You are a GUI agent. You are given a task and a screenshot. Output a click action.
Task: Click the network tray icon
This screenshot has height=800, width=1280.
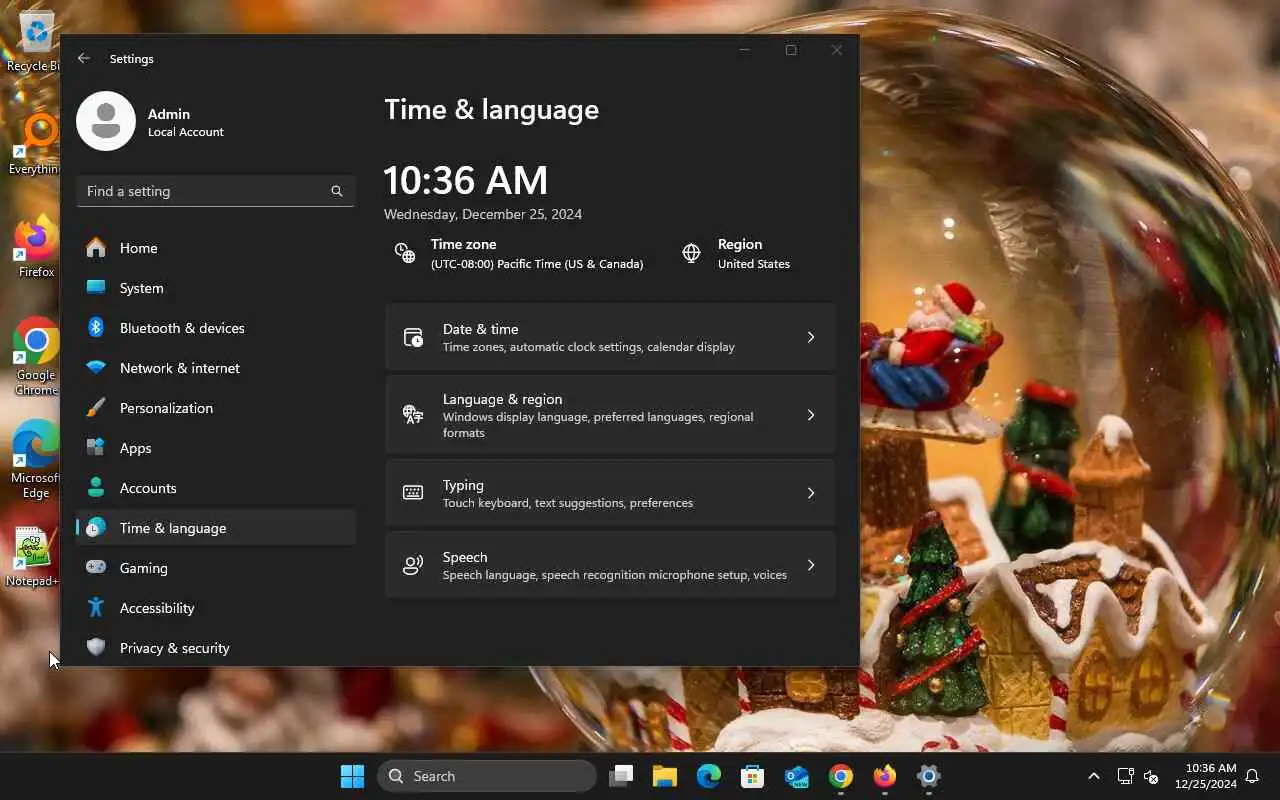(x=1125, y=776)
